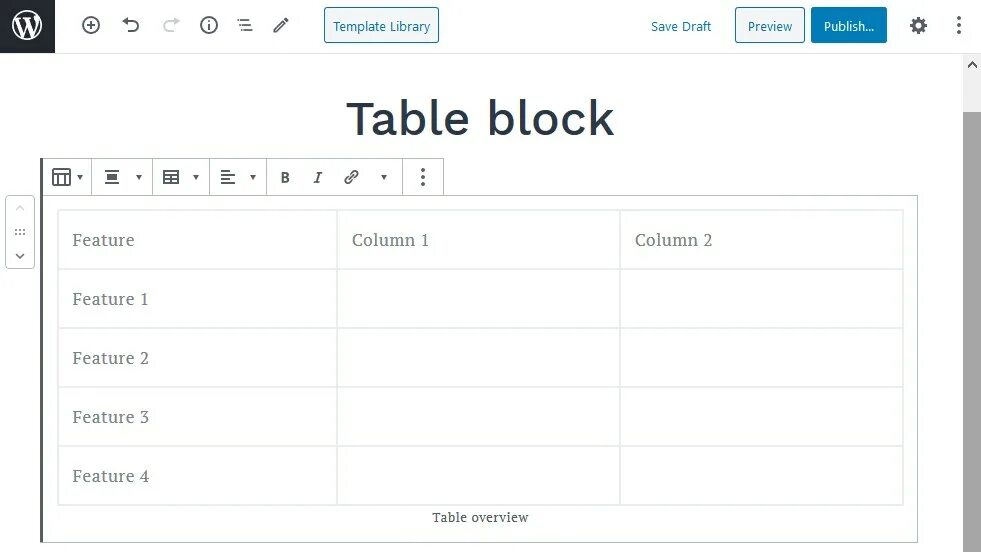Click the Save Draft link
Screen dimensions: 981x552
point(681,26)
